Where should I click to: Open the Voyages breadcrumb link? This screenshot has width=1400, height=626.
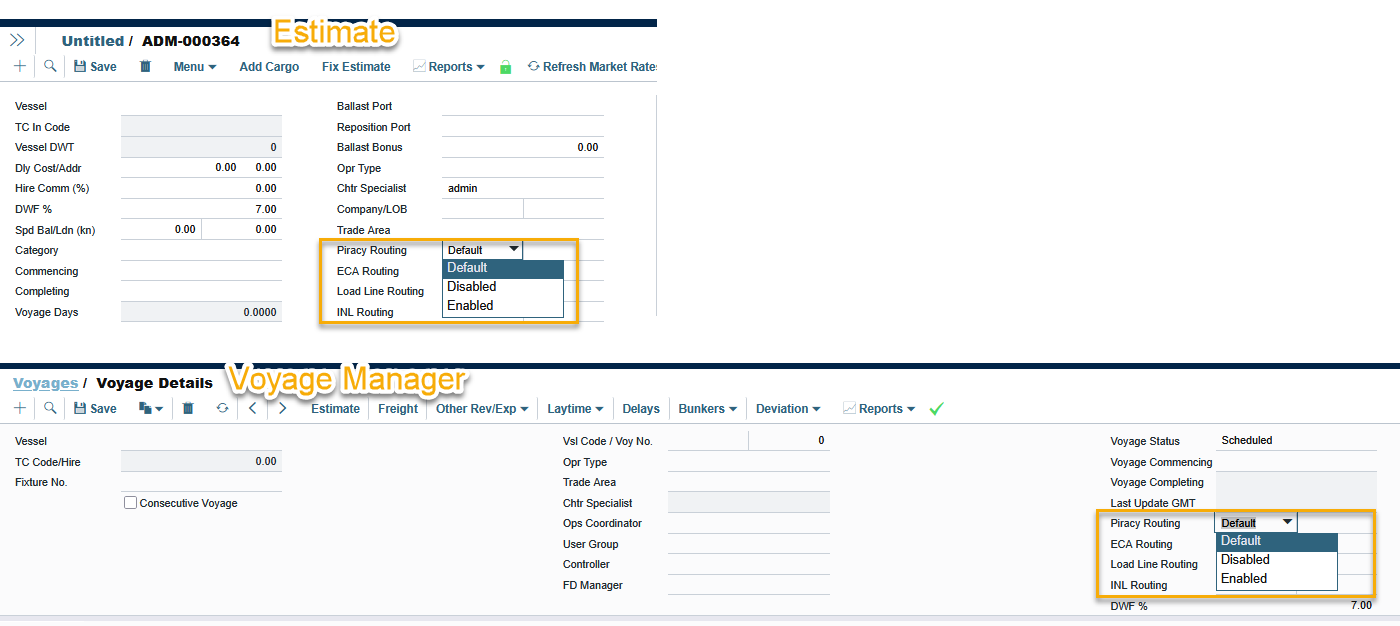point(45,383)
